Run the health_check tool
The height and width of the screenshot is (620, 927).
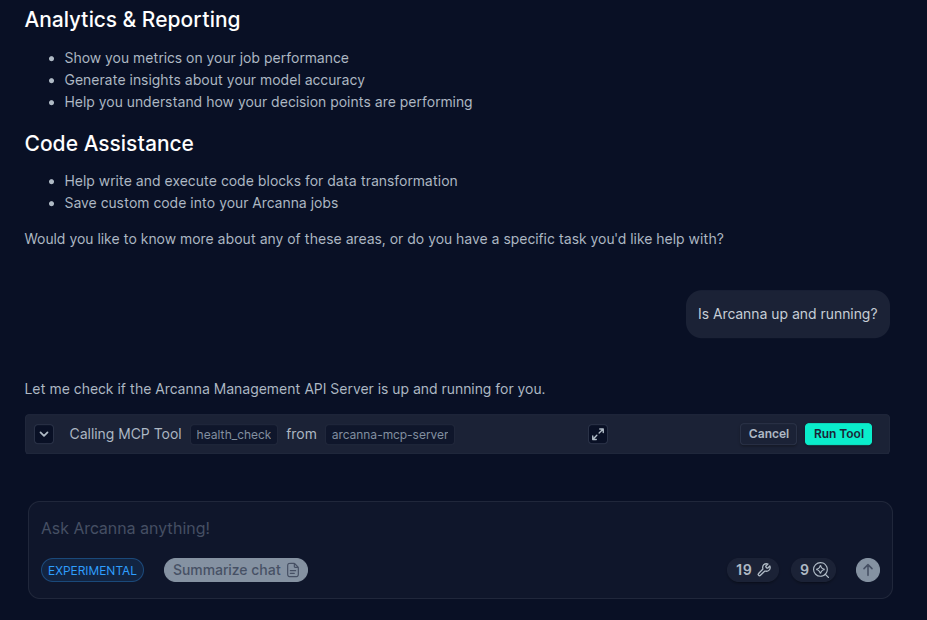coord(838,434)
